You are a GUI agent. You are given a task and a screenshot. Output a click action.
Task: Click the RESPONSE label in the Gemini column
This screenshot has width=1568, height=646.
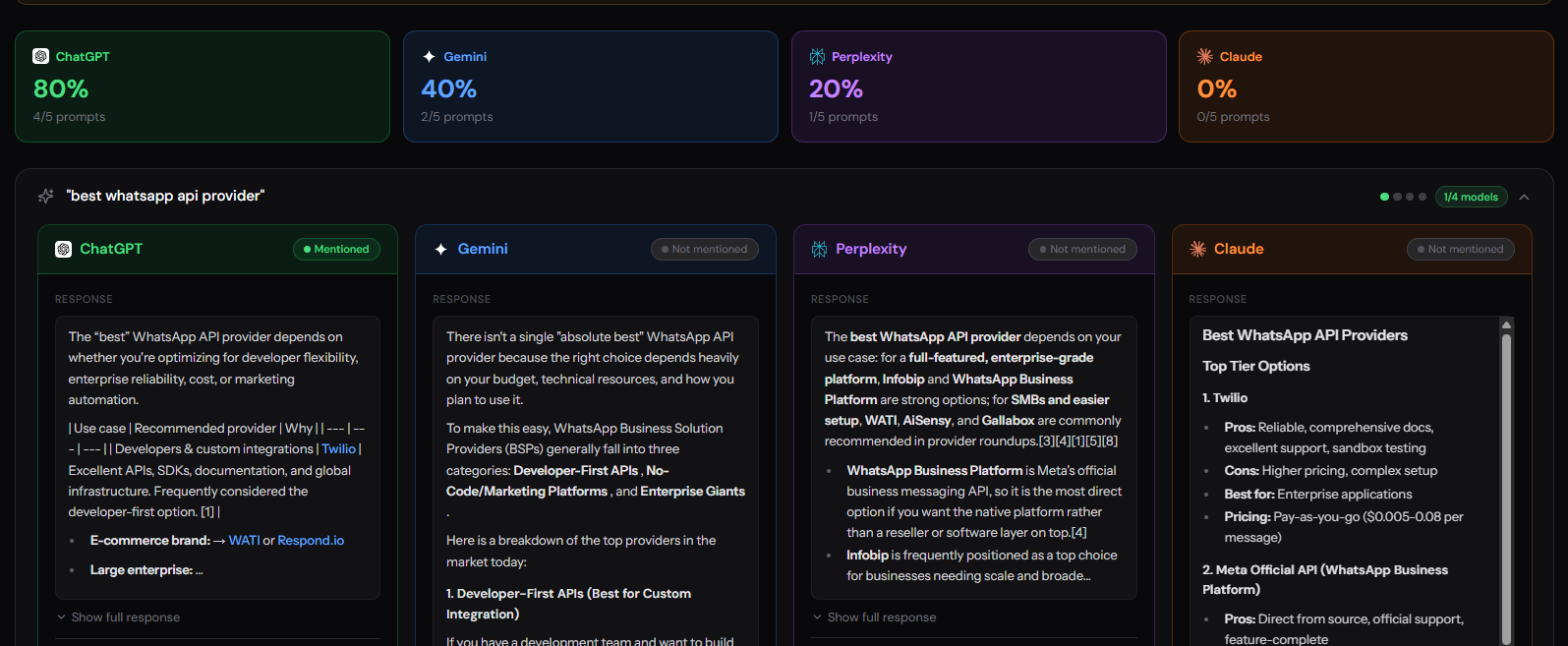(x=461, y=299)
